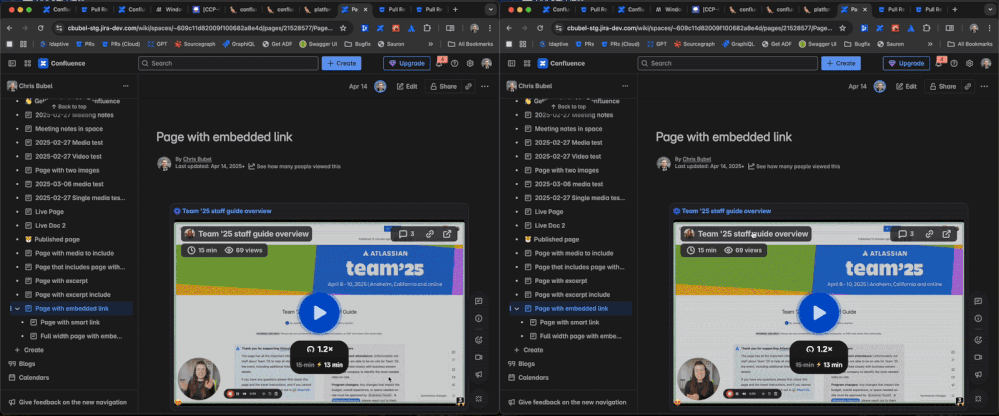Open help icon in right window header

click(x=954, y=63)
